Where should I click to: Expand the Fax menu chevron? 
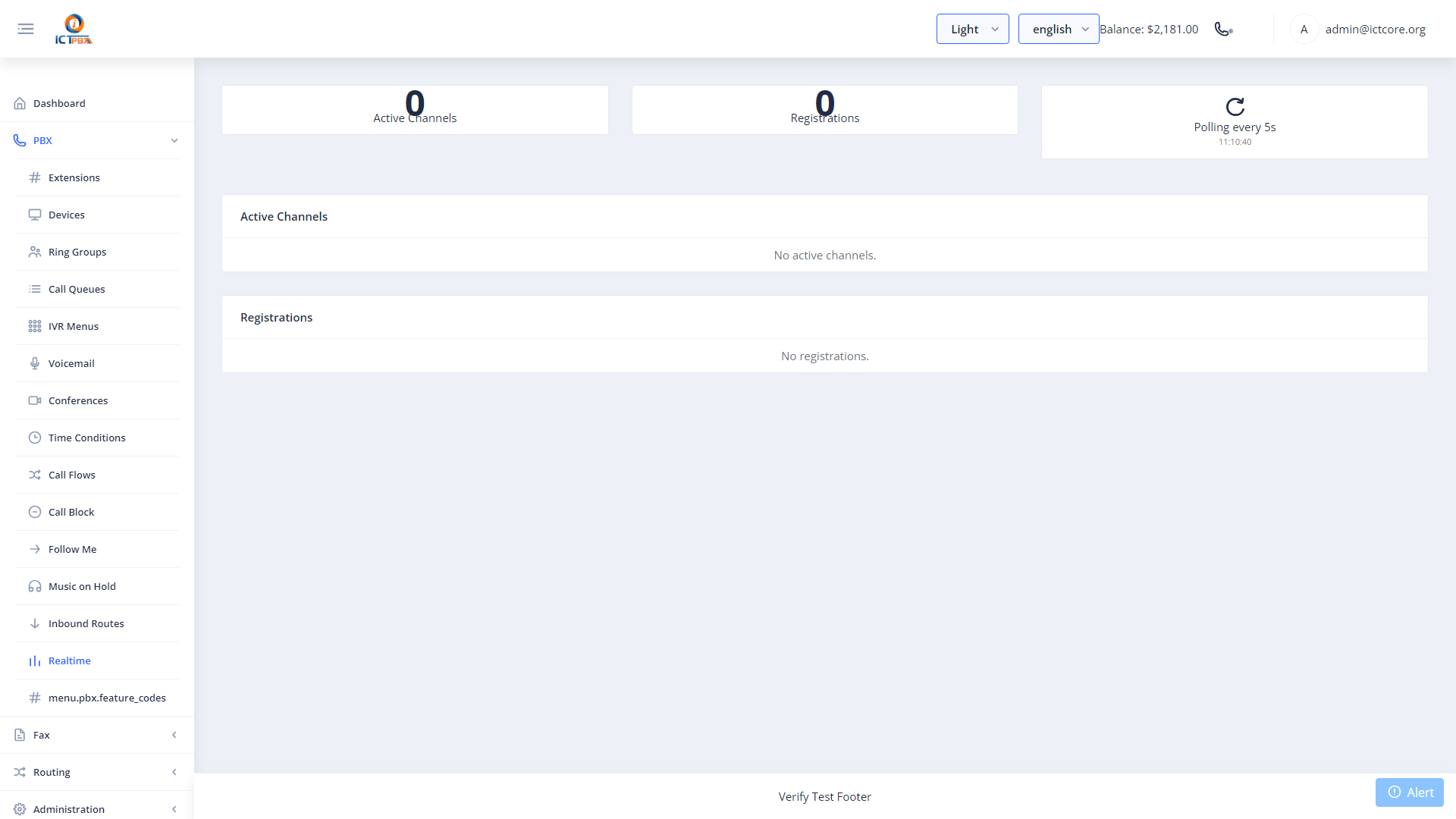click(x=174, y=735)
